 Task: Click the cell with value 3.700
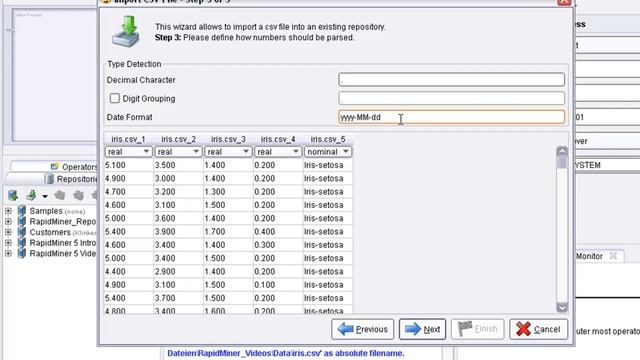point(178,298)
